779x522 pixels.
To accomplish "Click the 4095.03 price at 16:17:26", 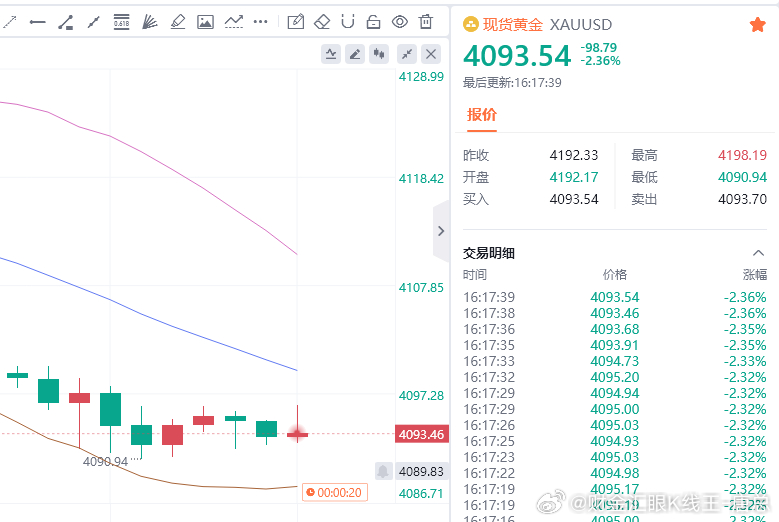I will pyautogui.click(x=615, y=425).
